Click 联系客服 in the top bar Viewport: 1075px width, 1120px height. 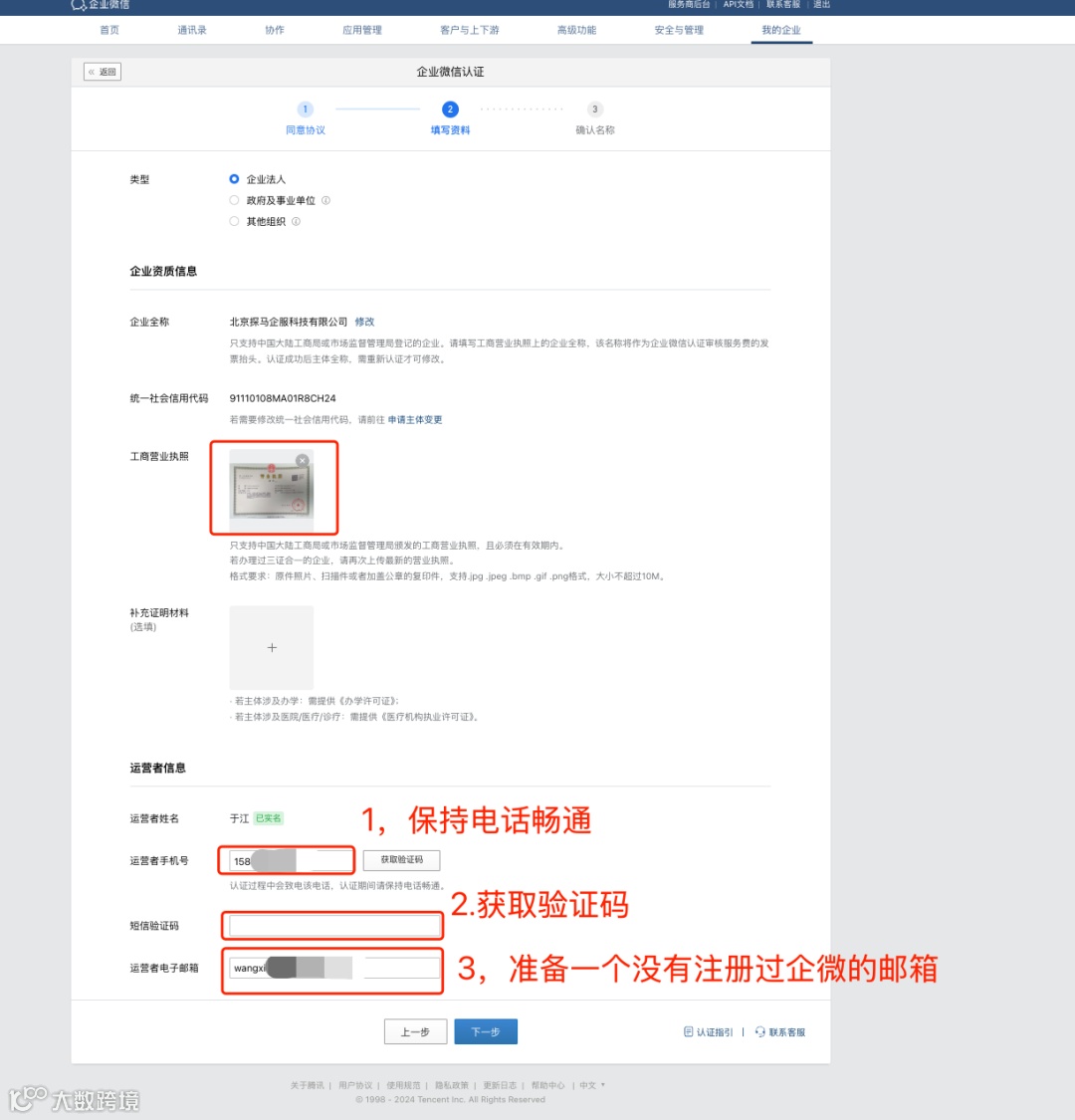[782, 4]
